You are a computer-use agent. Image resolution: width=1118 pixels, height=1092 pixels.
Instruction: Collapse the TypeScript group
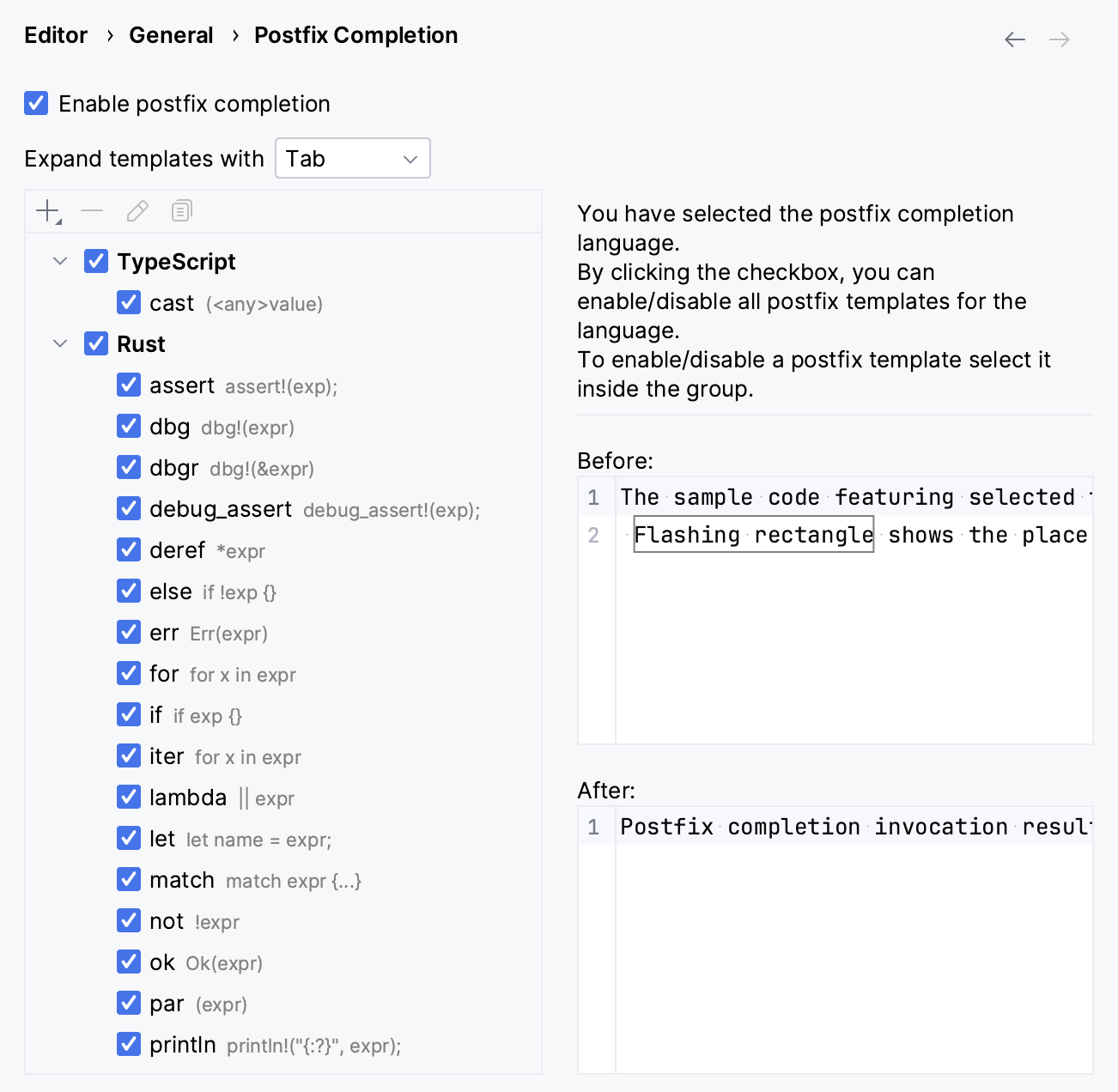(59, 261)
